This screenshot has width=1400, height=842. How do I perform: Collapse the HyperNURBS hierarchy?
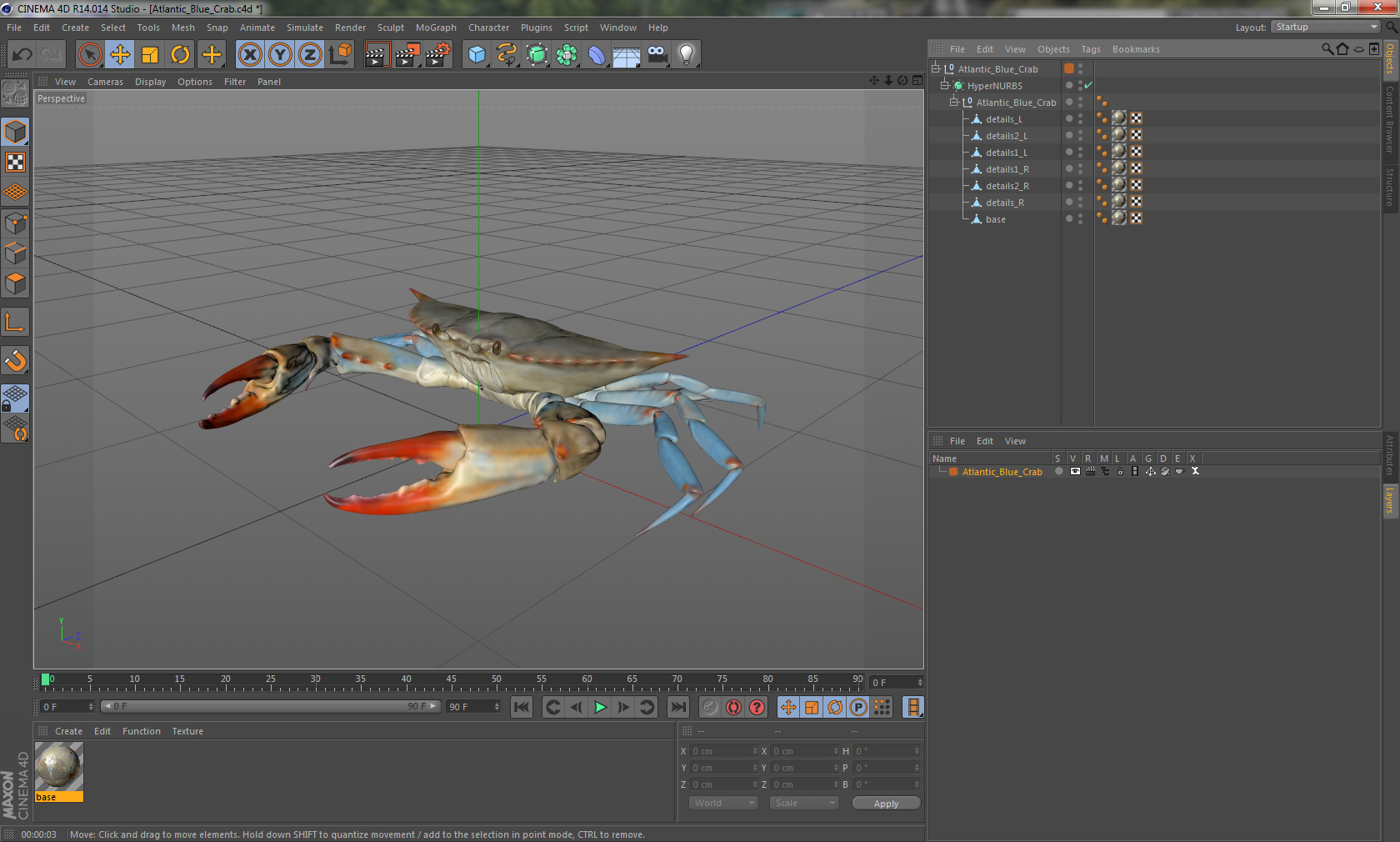(945, 86)
